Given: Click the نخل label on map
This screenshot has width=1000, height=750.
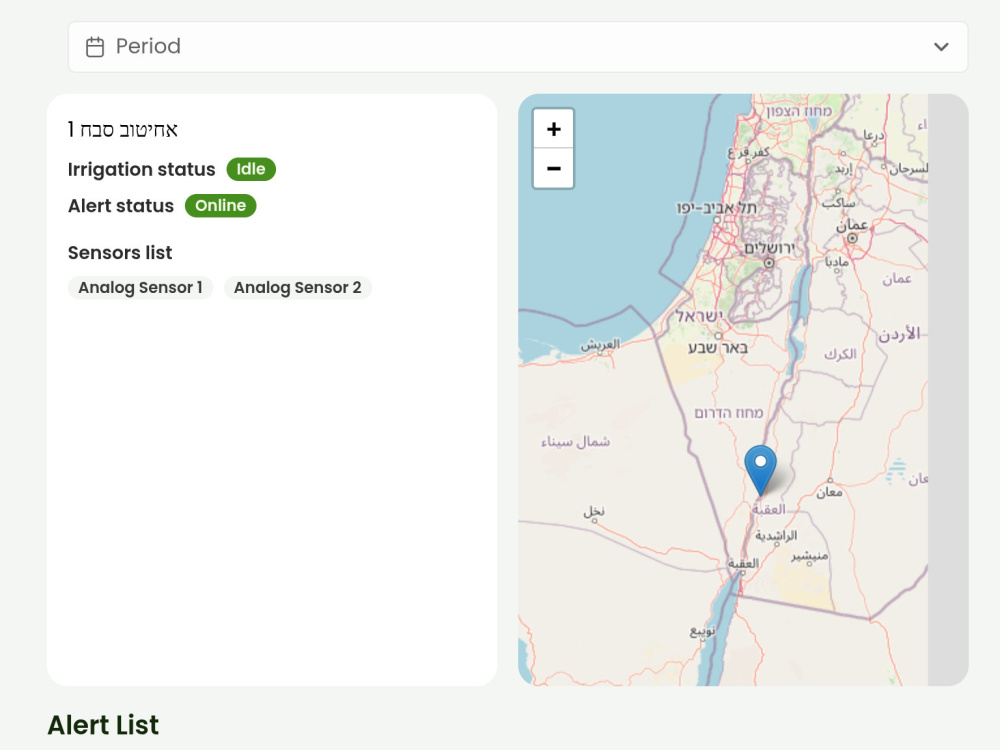Looking at the screenshot, I should pyautogui.click(x=594, y=511).
